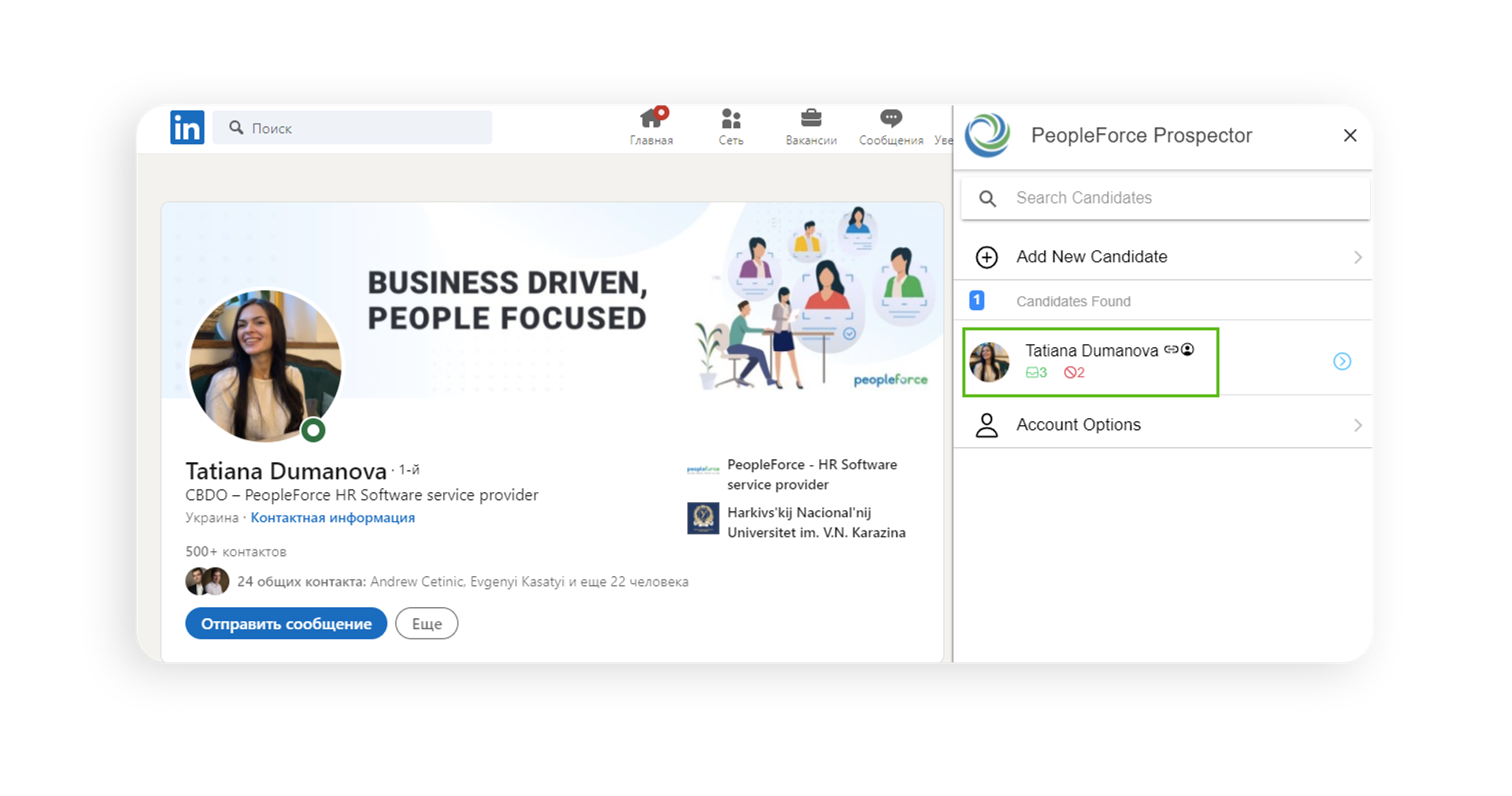Open PeopleForce - HR Software company link
Viewport: 1512px width, 796px height.
pos(812,475)
